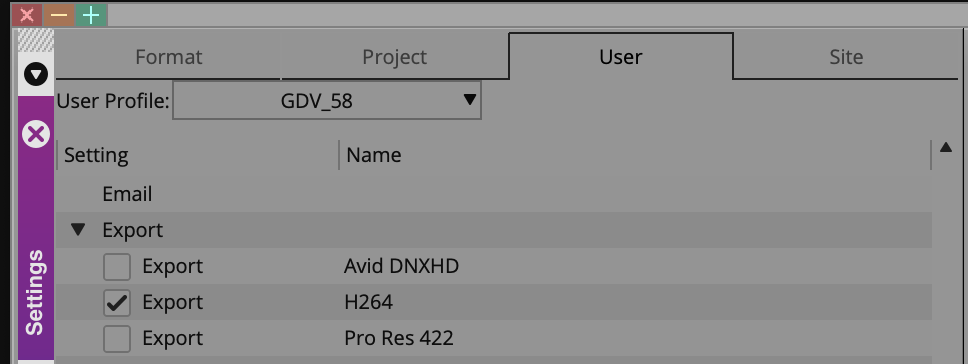The image size is (968, 364).
Task: Click the green plus window icon
Action: coord(91,15)
